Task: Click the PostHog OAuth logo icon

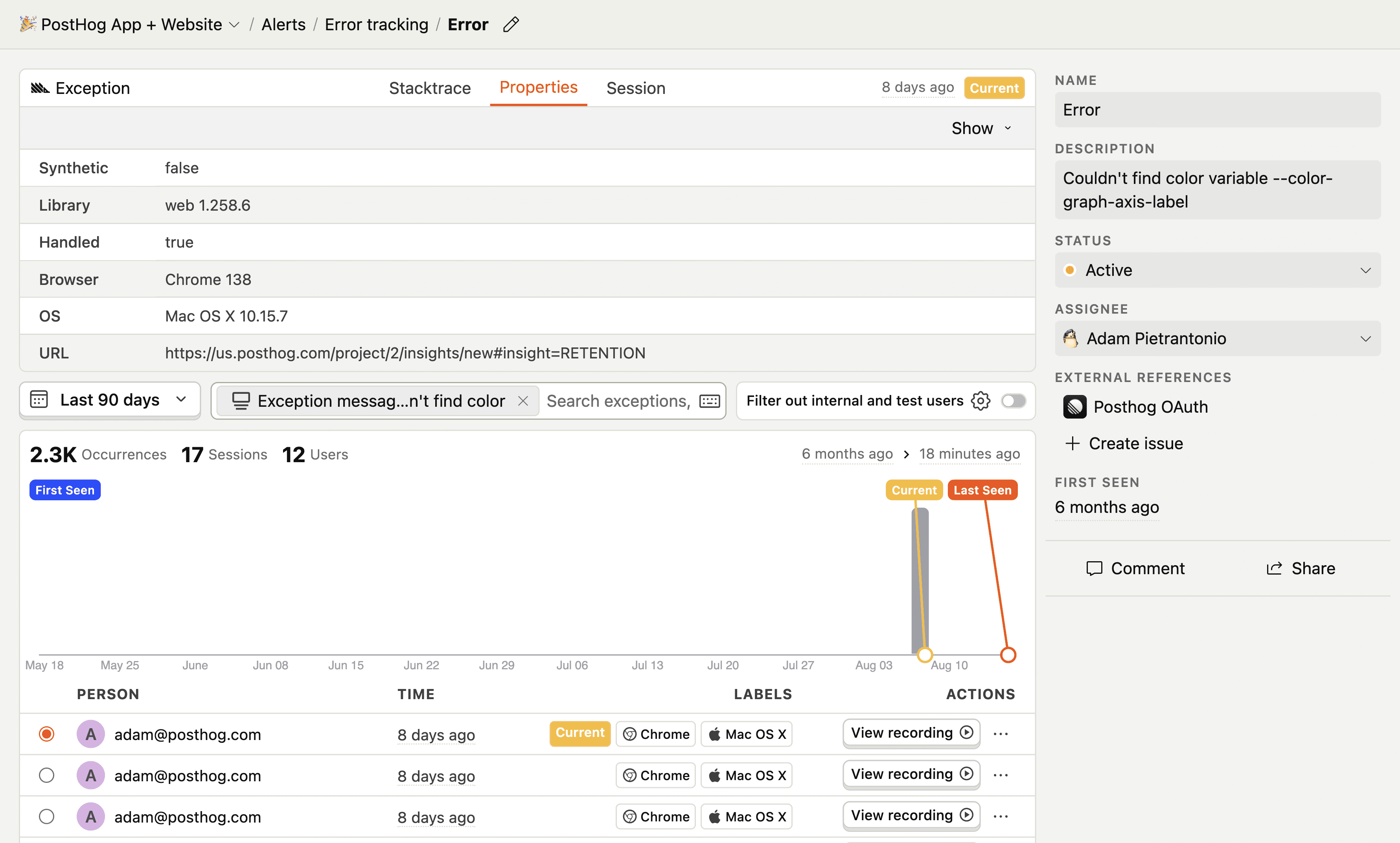Action: (x=1074, y=407)
